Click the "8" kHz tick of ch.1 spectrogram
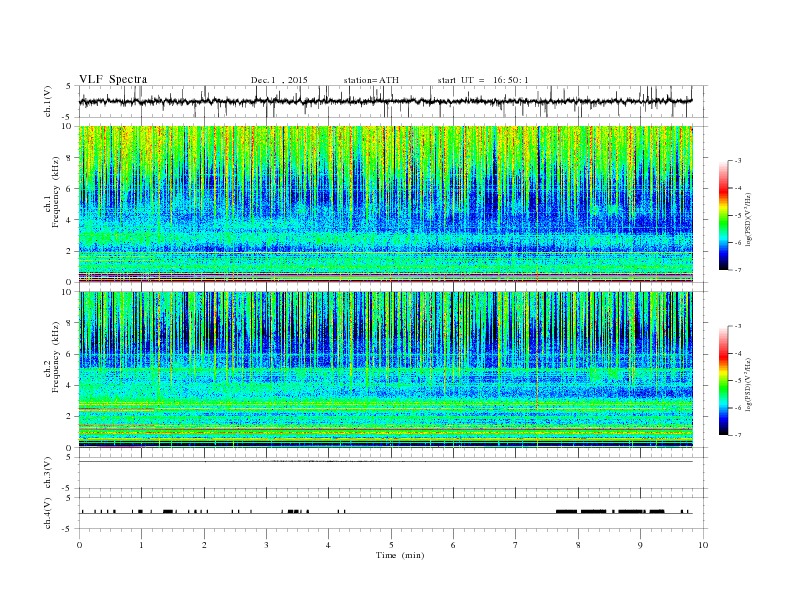The height and width of the screenshot is (612, 792). point(69,158)
